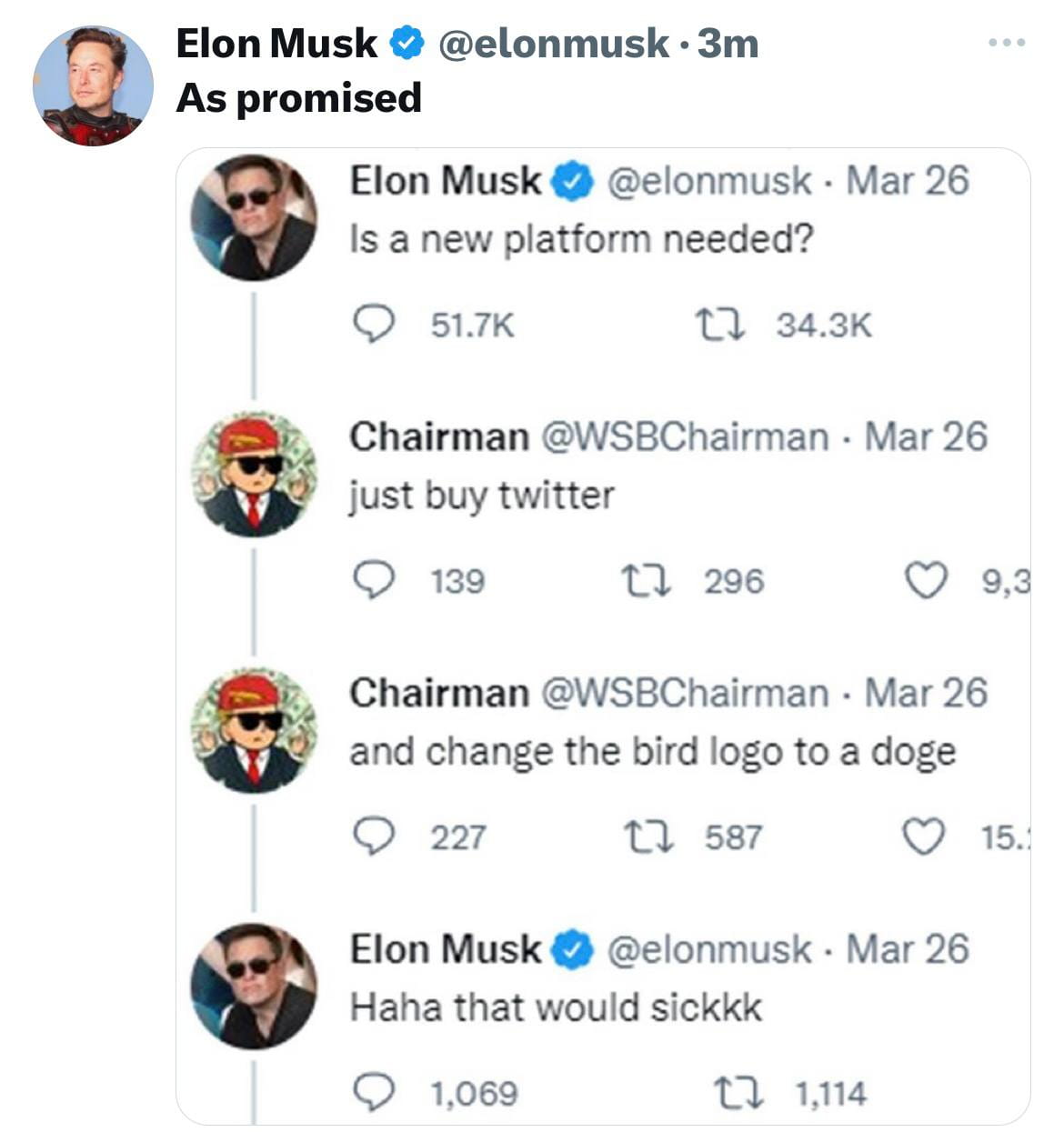
Task: Click the sunglasses avatar on "Is a new platform needed?"
Action: (254, 217)
